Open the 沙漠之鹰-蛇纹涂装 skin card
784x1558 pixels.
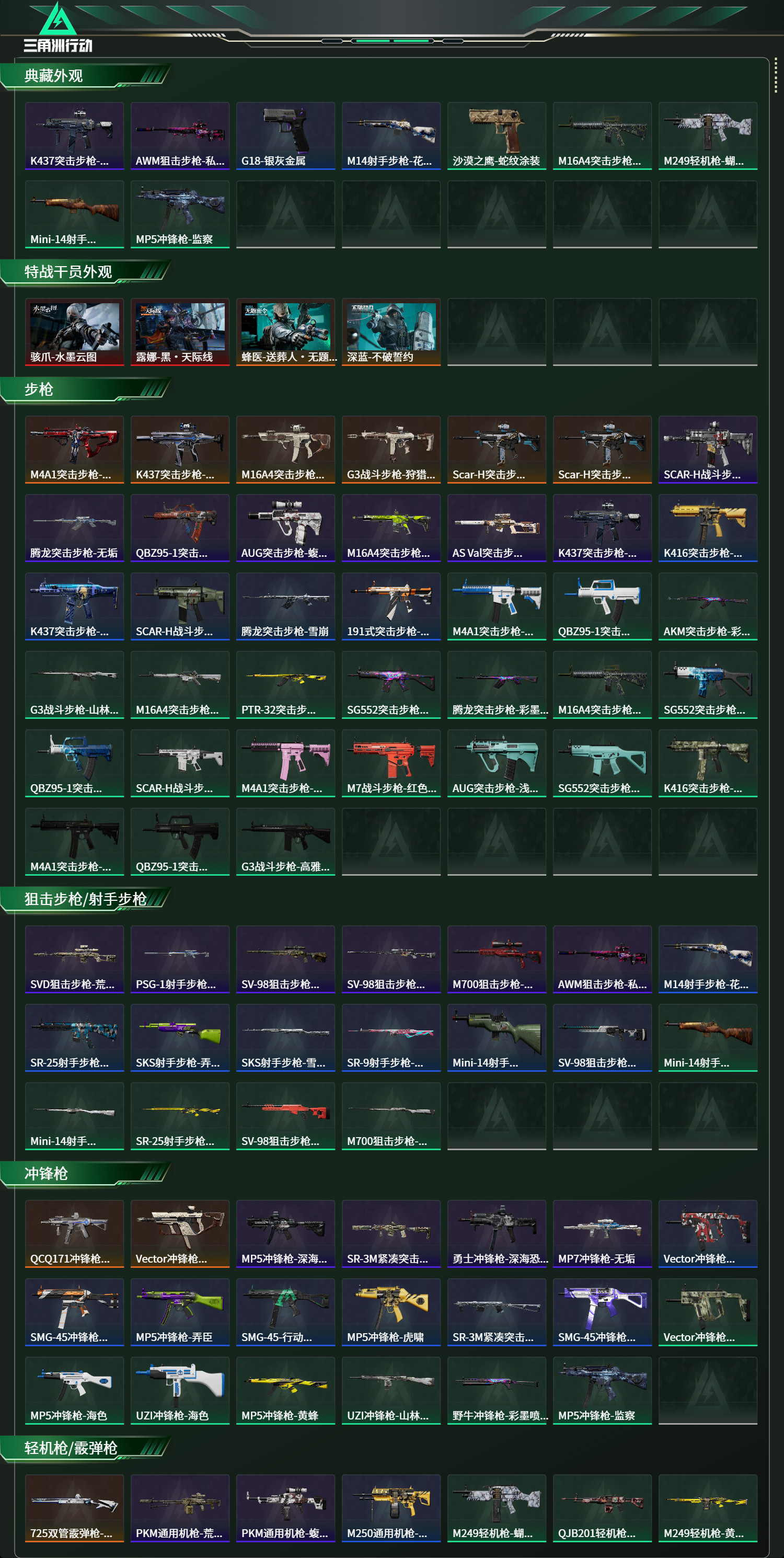496,135
